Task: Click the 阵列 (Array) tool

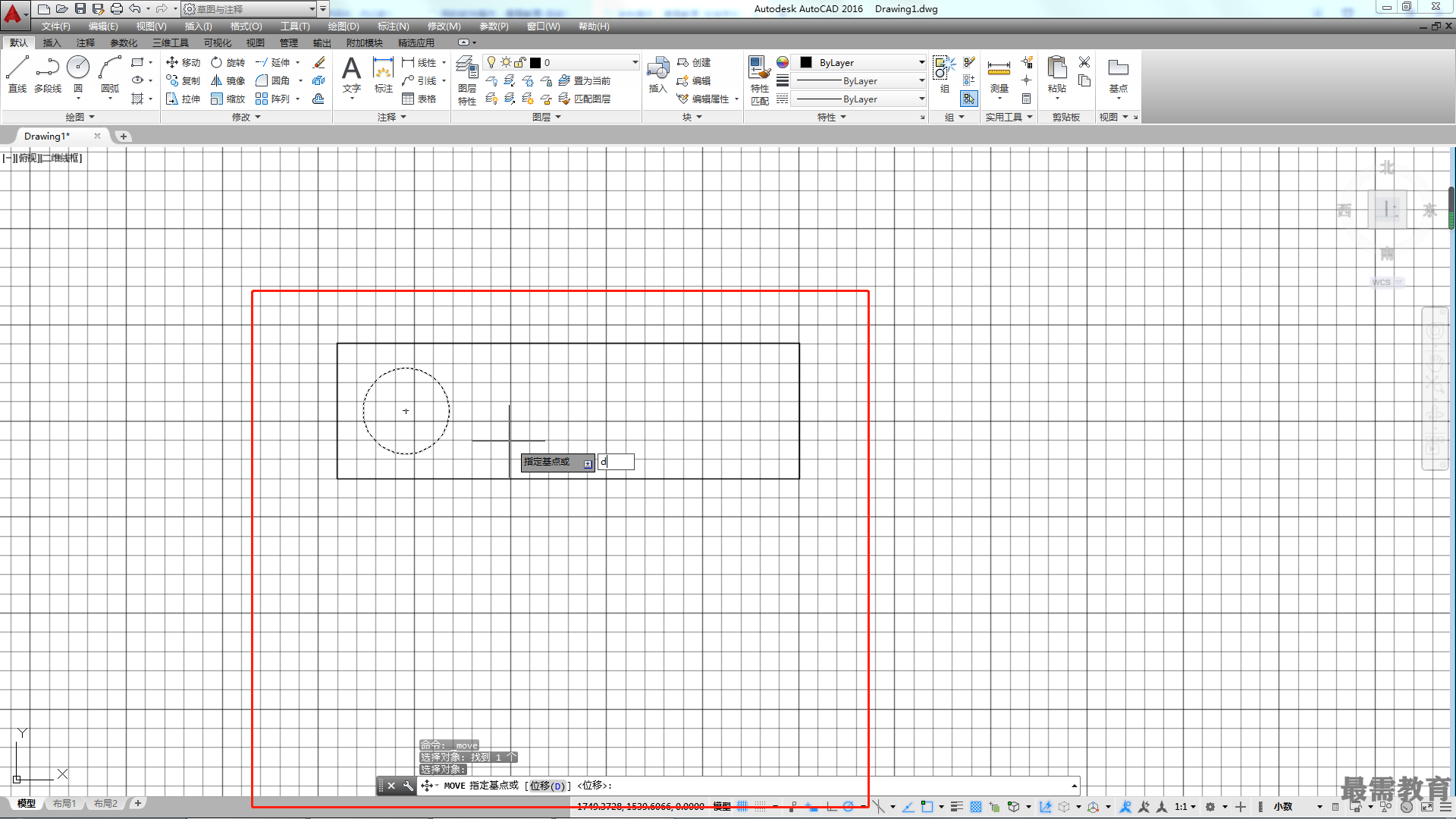Action: (272, 99)
